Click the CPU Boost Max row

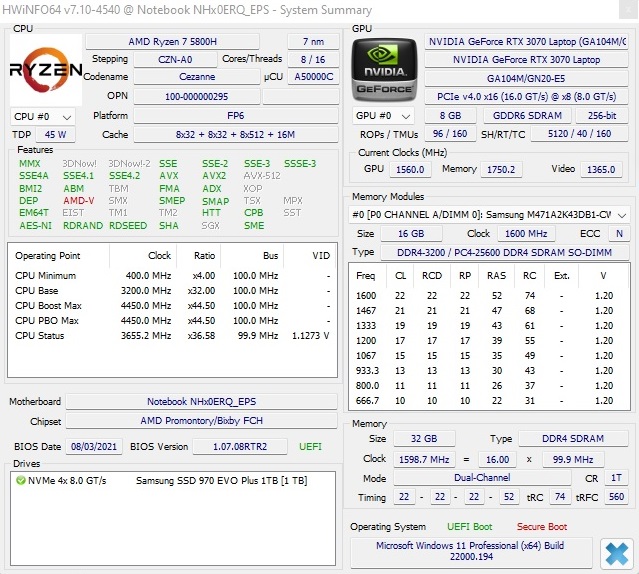pos(172,306)
